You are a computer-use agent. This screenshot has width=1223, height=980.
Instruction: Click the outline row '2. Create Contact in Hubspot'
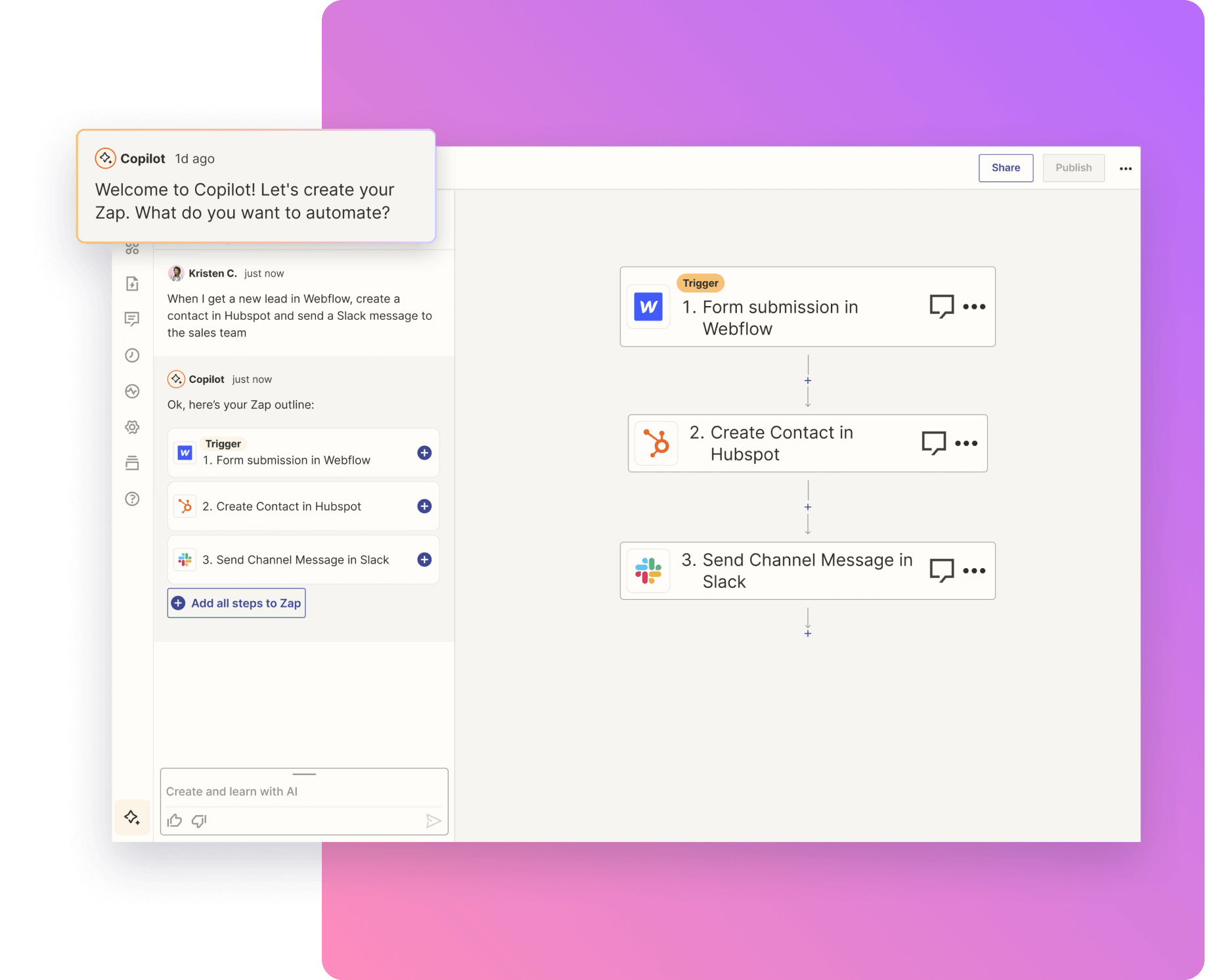pos(303,506)
